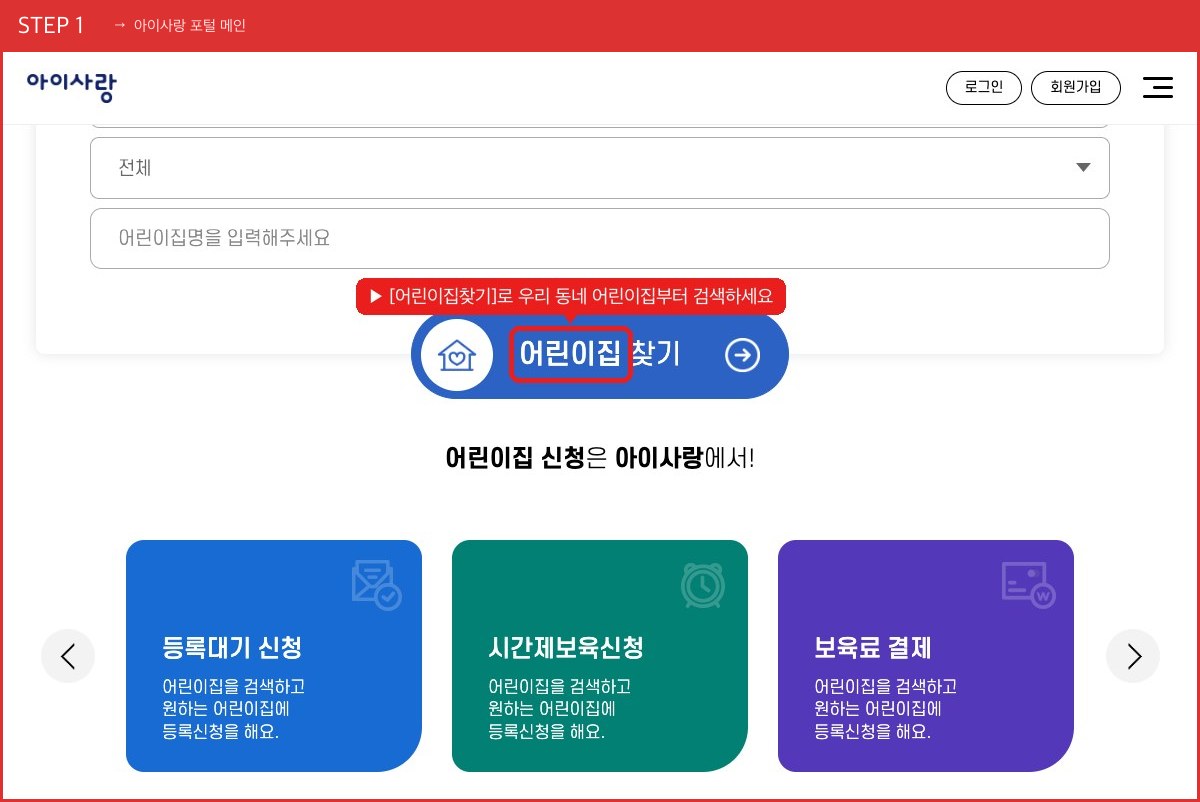Click the 아이사랑 logo
Viewport: 1200px width, 802px height.
coord(72,87)
